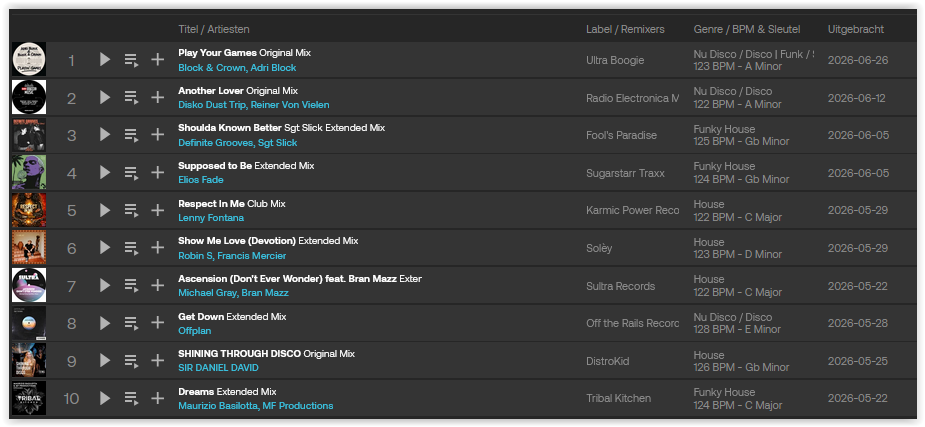Play Ascension track number 7
Screen dimensions: 925x427
click(x=105, y=285)
